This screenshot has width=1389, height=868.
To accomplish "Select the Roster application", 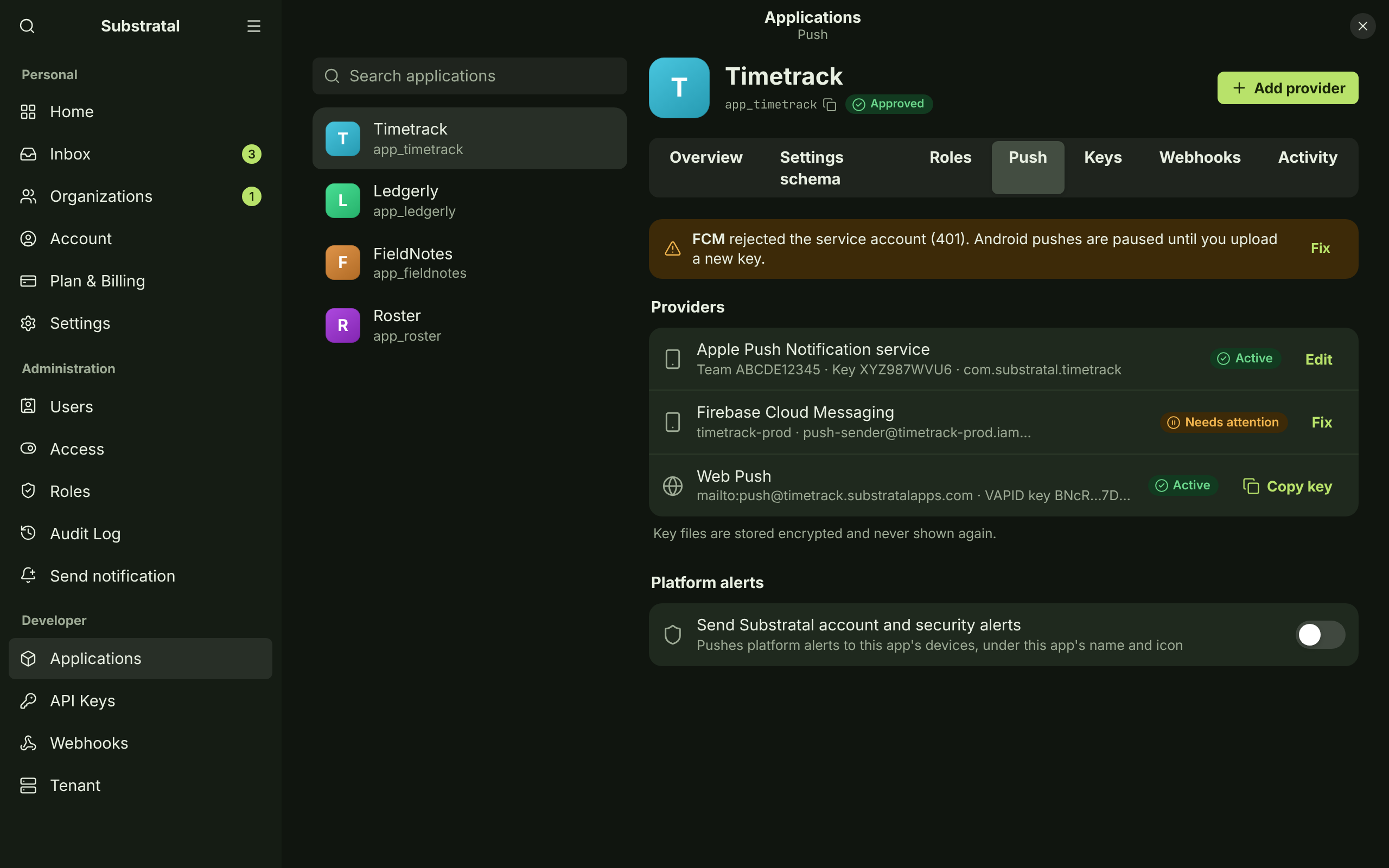I will [x=469, y=325].
